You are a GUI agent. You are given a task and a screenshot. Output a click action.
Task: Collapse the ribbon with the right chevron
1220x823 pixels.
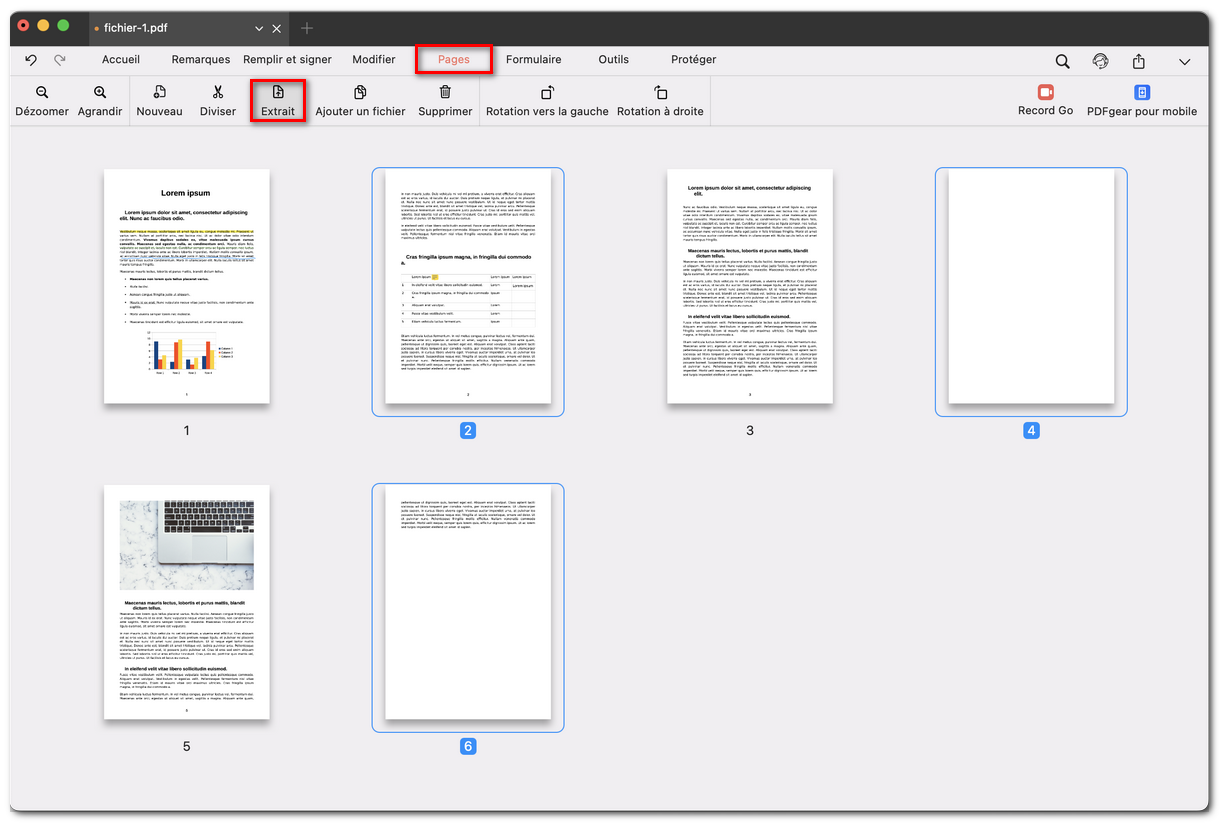[1185, 61]
